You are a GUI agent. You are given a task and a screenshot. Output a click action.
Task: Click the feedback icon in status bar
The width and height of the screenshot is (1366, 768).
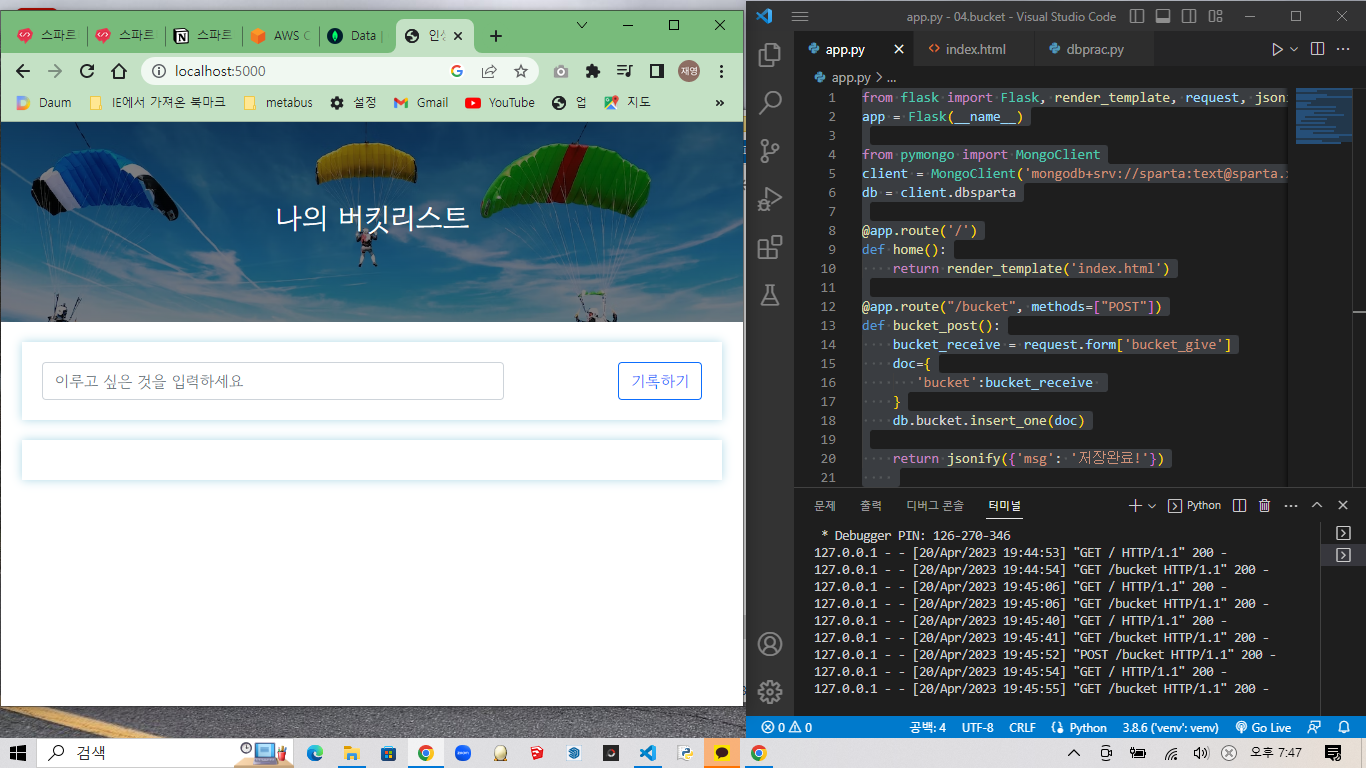1315,728
